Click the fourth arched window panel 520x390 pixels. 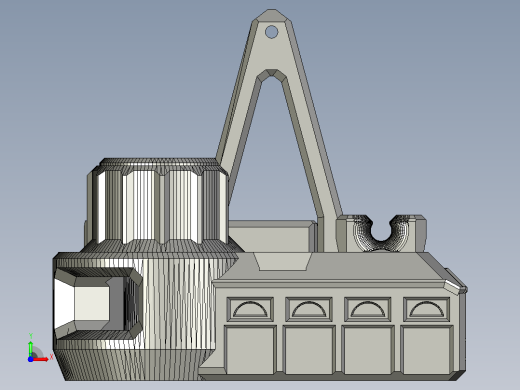pos(427,309)
